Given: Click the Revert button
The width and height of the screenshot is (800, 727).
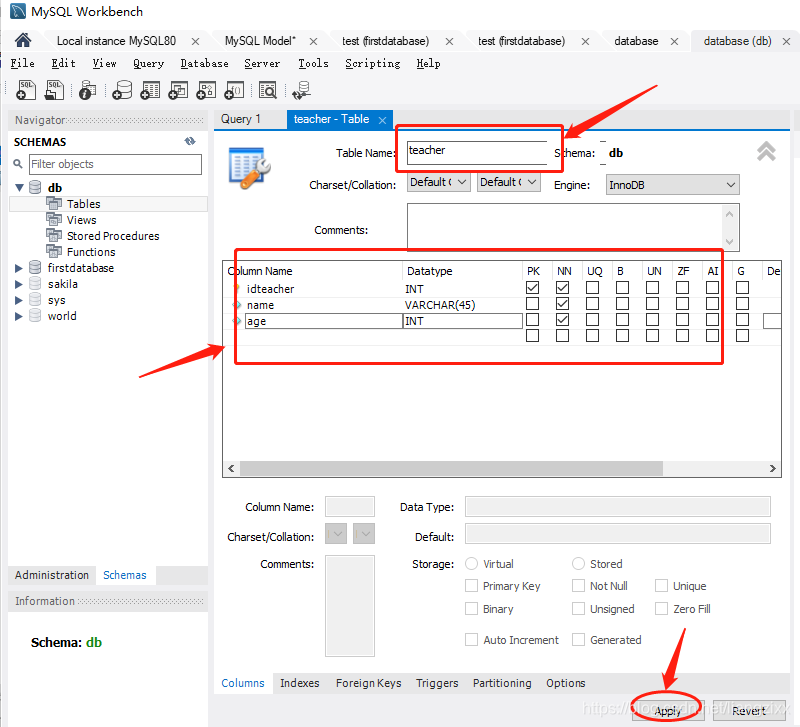Looking at the screenshot, I should coord(749,710).
